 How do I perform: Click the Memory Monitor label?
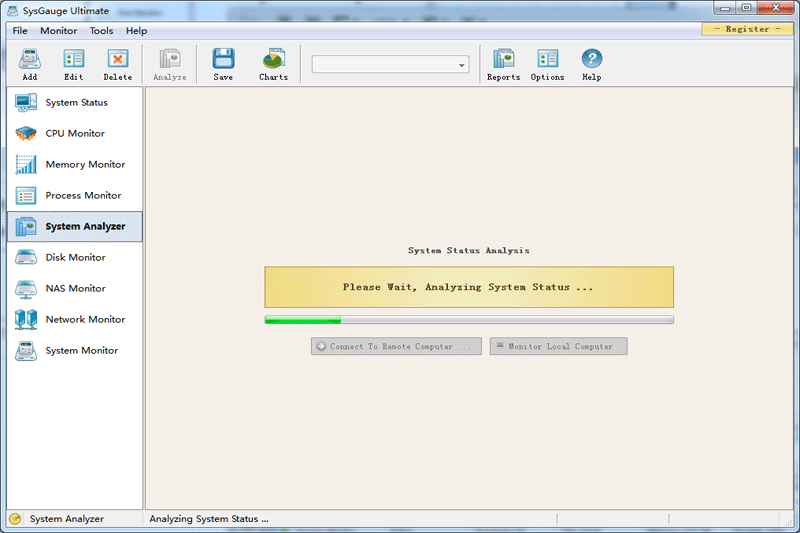85,164
